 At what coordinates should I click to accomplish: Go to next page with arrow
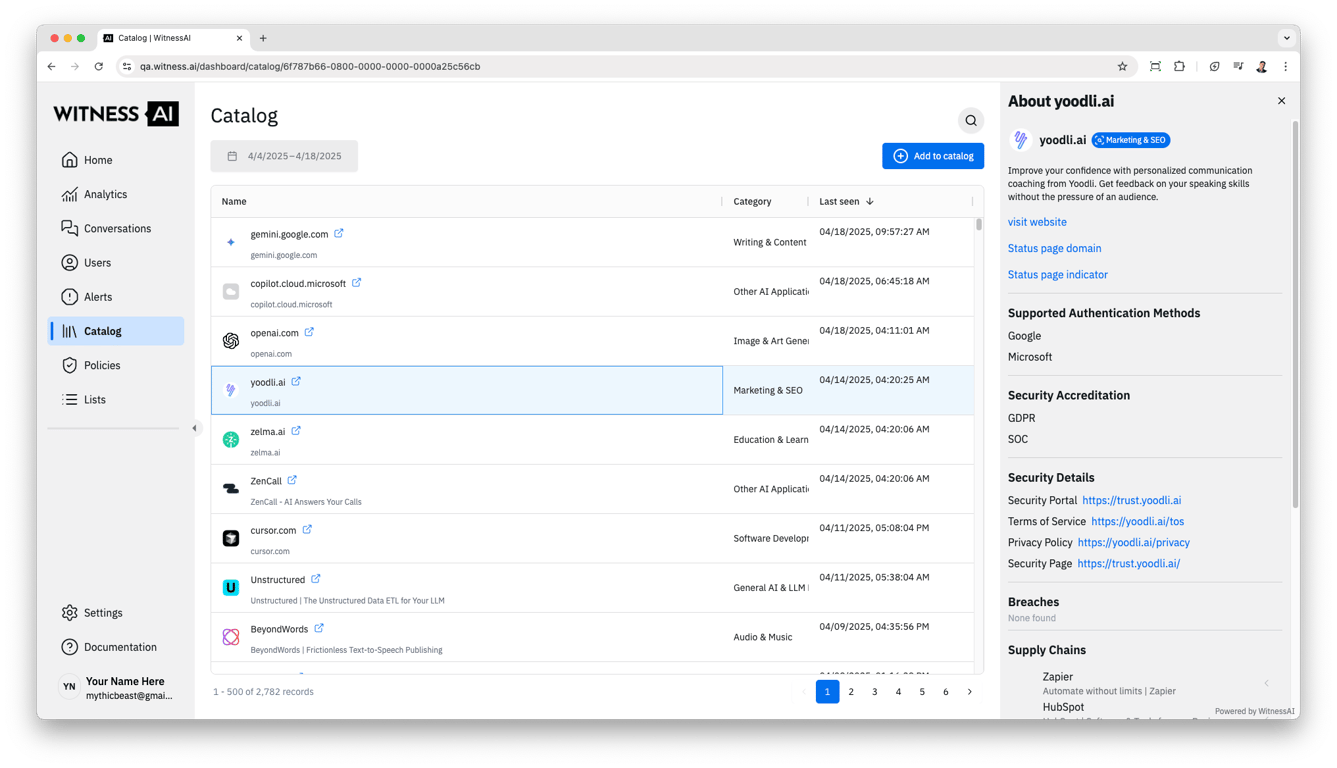click(x=970, y=692)
